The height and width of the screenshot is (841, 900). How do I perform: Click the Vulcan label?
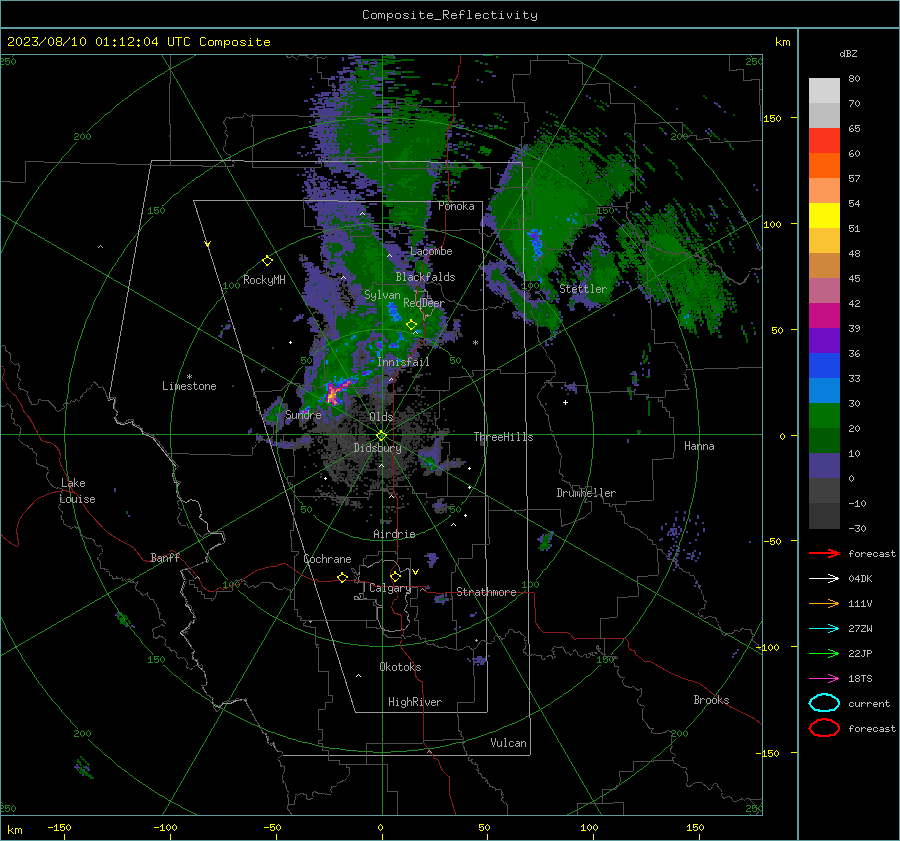click(x=509, y=743)
